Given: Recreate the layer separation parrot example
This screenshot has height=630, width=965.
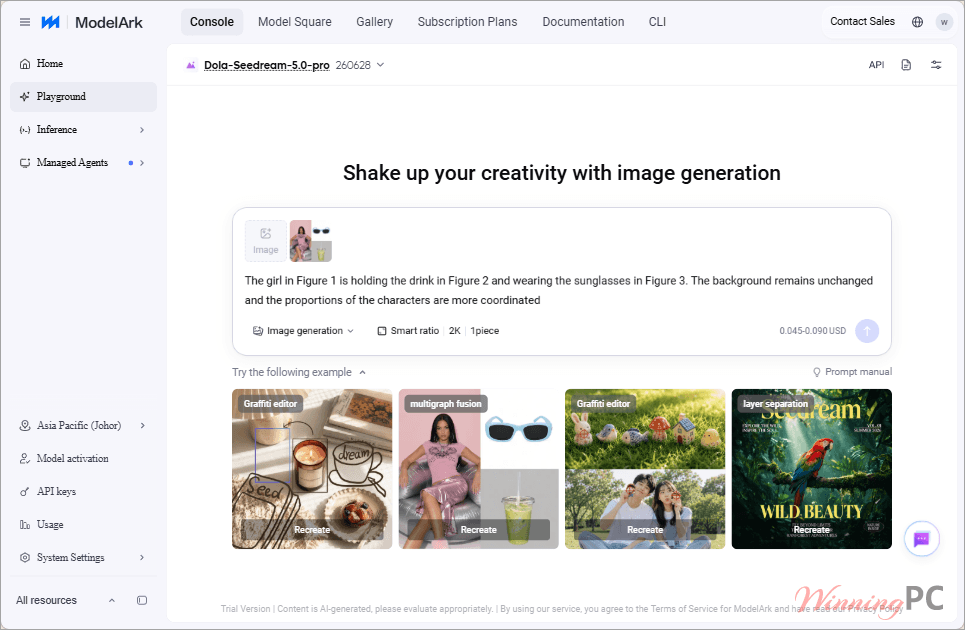Looking at the screenshot, I should tap(811, 530).
